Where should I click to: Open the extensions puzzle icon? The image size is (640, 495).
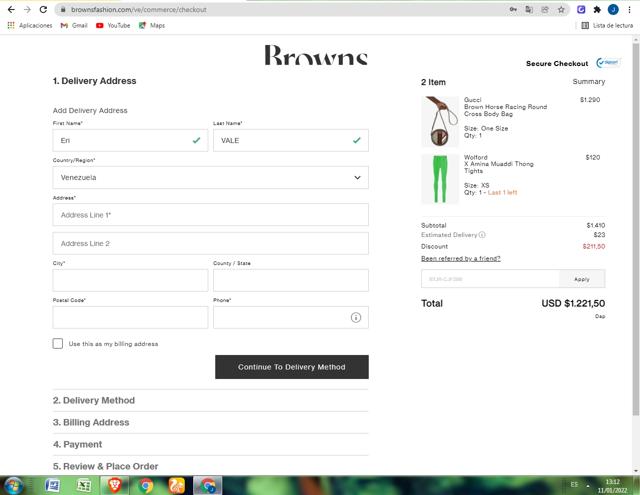(x=597, y=9)
